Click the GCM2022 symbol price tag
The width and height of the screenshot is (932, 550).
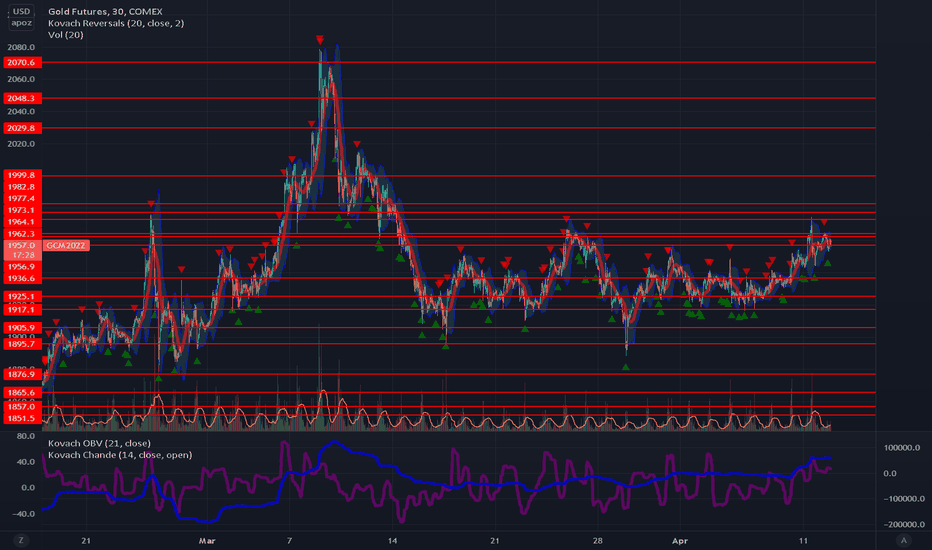point(66,245)
